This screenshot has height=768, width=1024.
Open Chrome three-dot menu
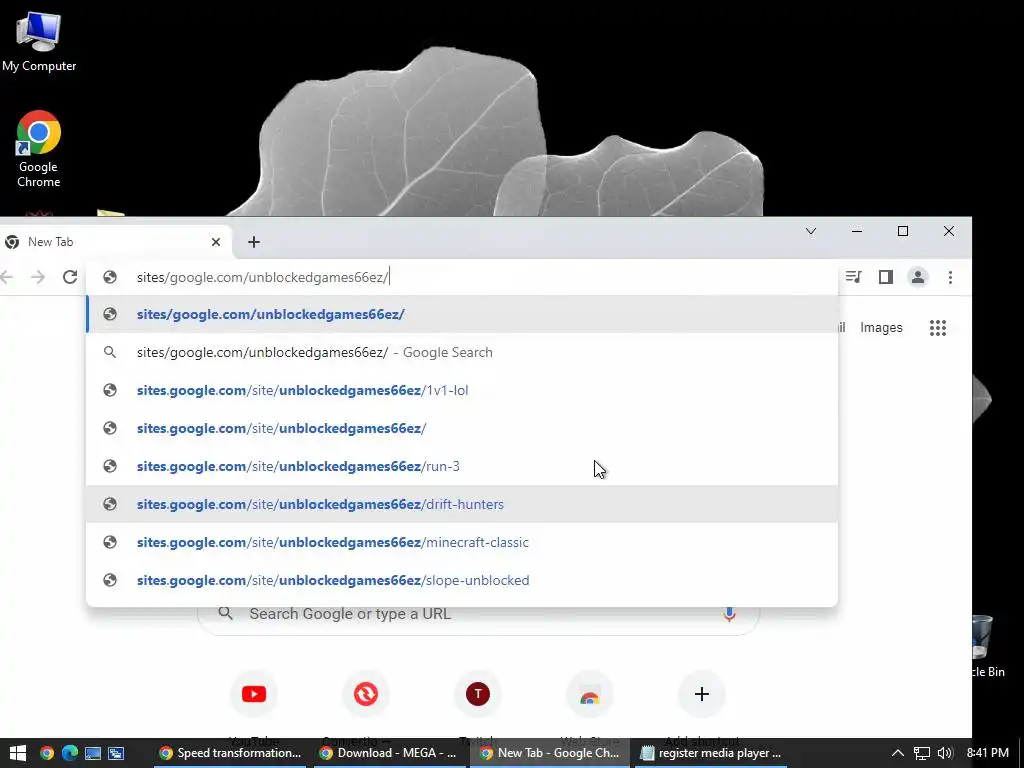point(950,277)
